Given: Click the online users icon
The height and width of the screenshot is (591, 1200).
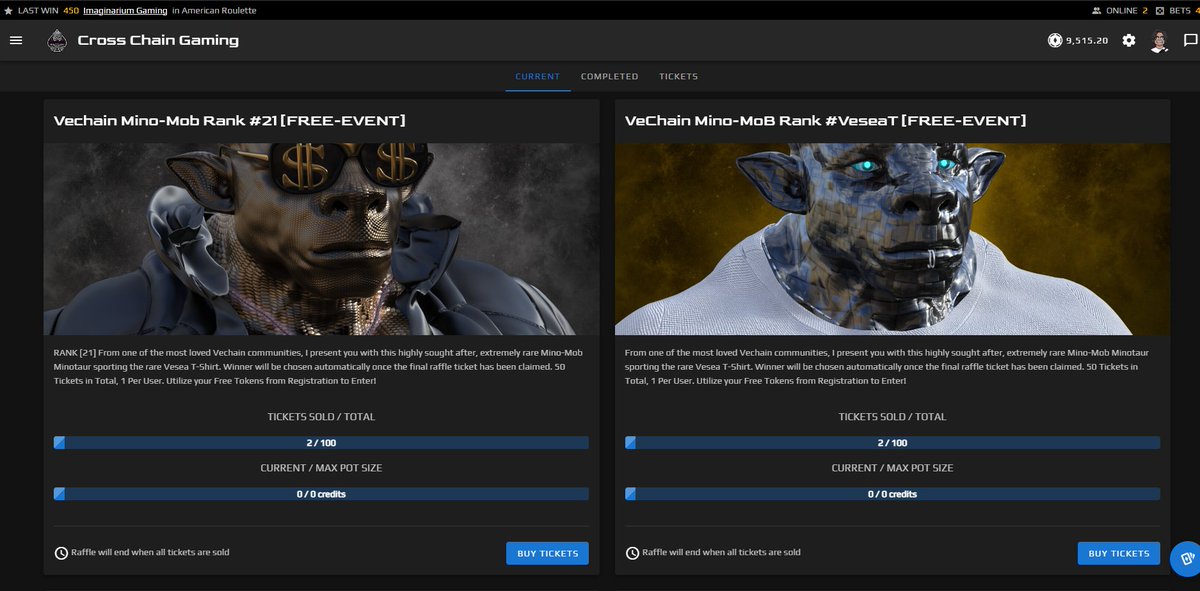Looking at the screenshot, I should [x=1096, y=10].
